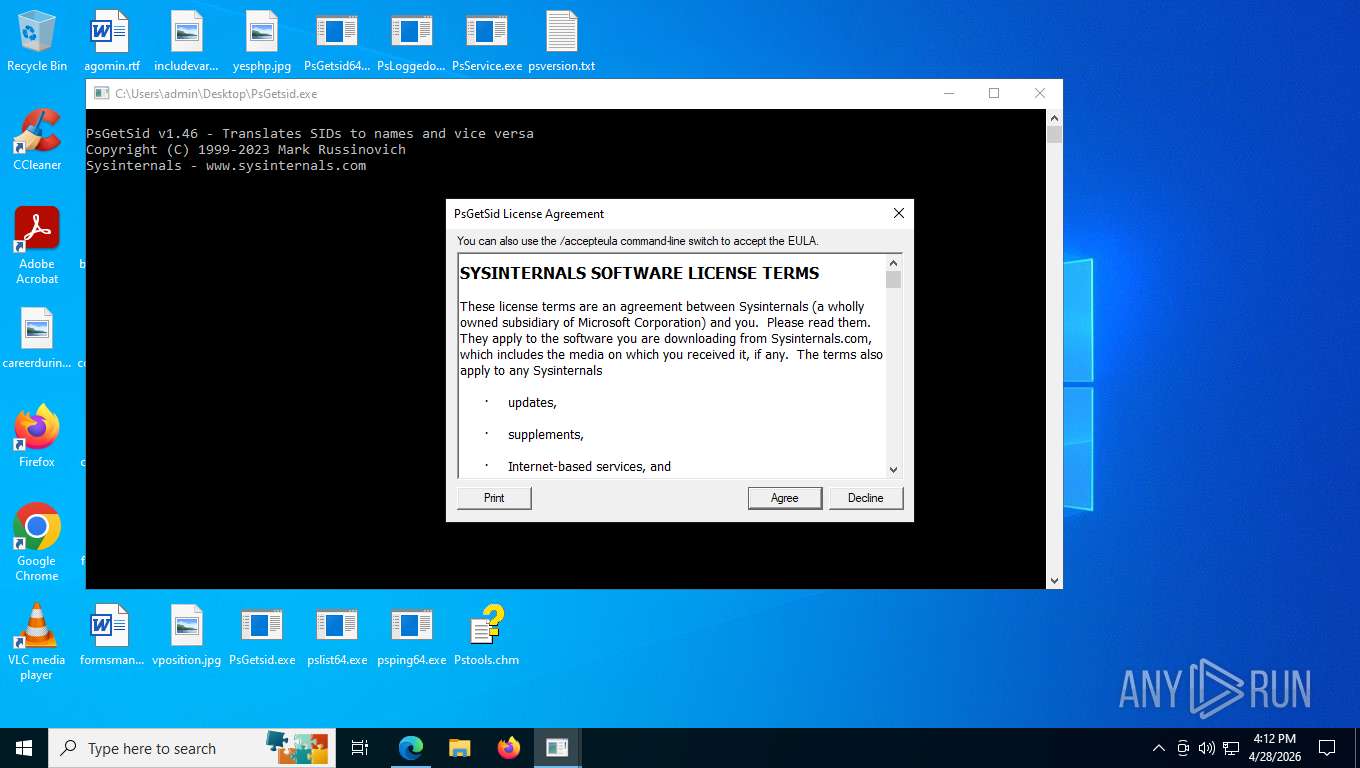1360x768 pixels.
Task: Click the 'Internet-based services, and' list item
Action: click(x=589, y=466)
